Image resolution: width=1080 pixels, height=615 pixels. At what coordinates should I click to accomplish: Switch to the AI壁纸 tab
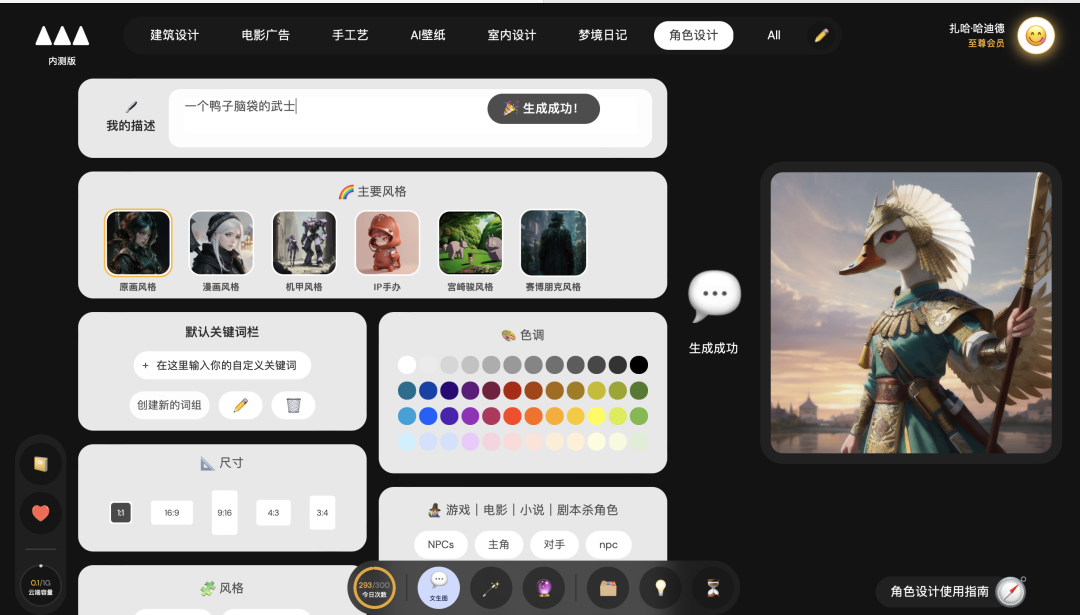[428, 35]
